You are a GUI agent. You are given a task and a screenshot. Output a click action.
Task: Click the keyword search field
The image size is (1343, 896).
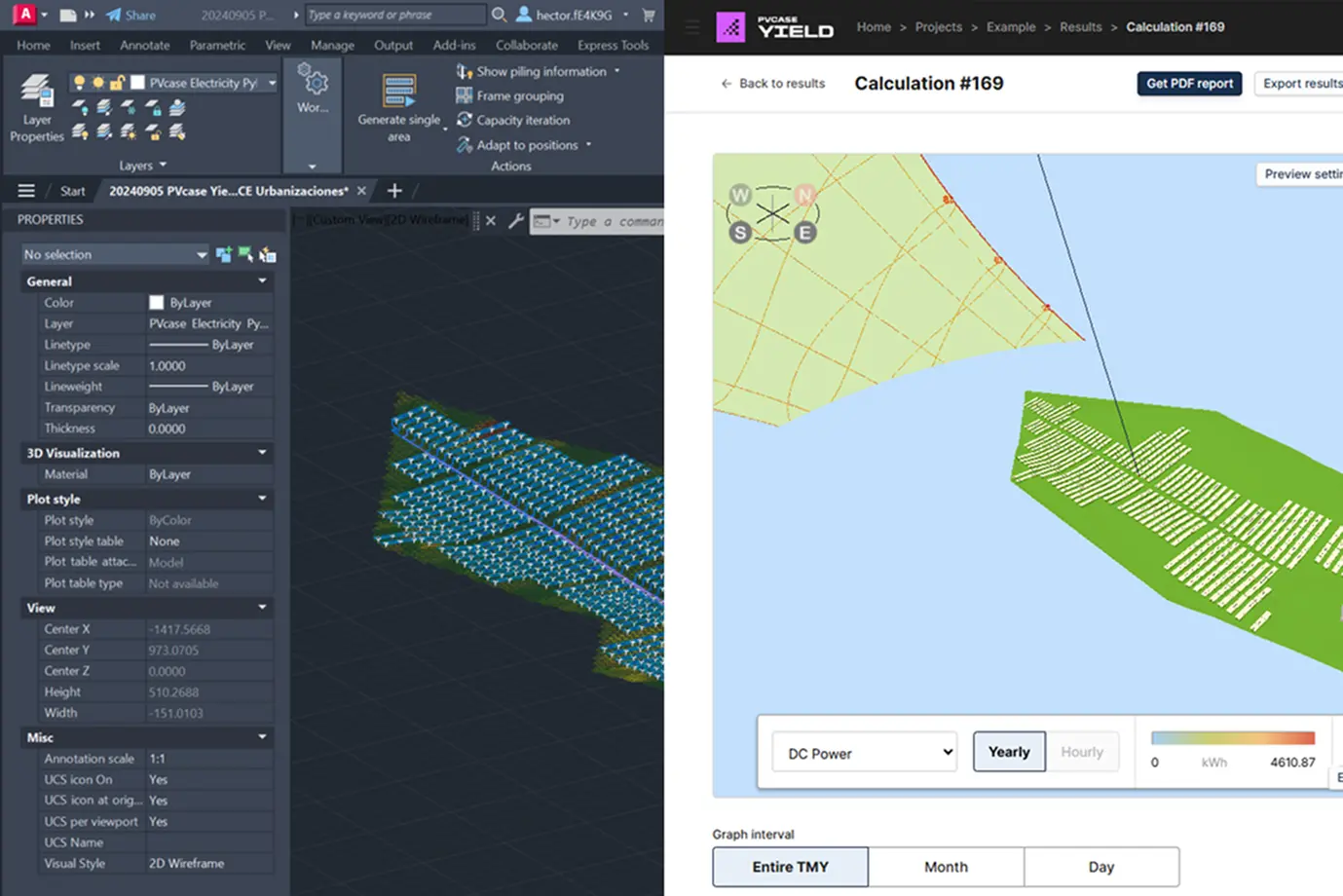(x=394, y=15)
